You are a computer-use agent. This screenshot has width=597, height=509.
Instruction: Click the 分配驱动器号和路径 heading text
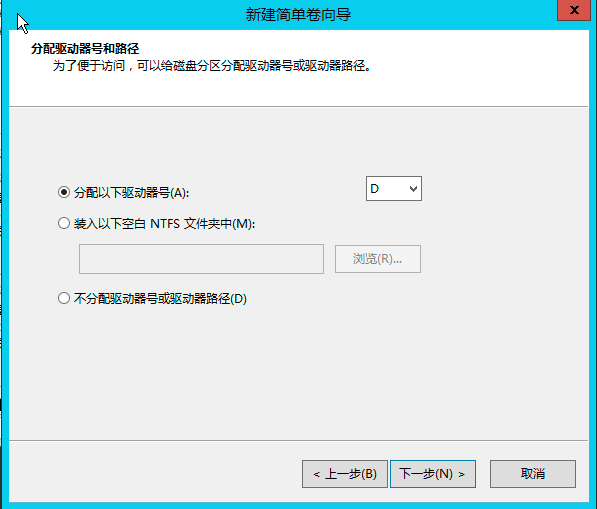pos(85,49)
